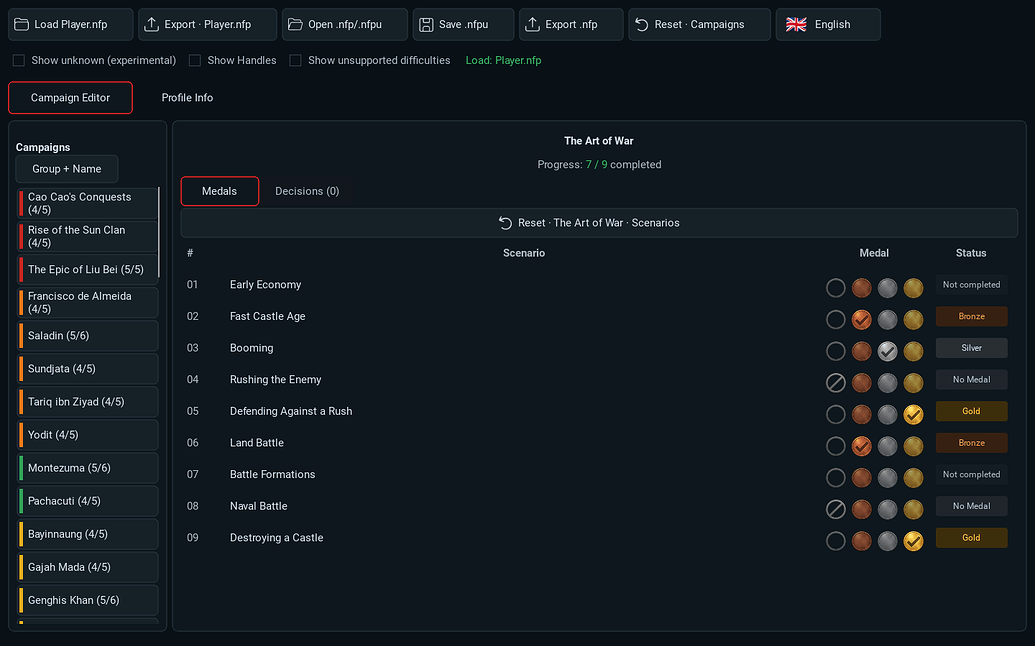
Task: Set silver medal for Fast Castle Age
Action: pyautogui.click(x=887, y=319)
